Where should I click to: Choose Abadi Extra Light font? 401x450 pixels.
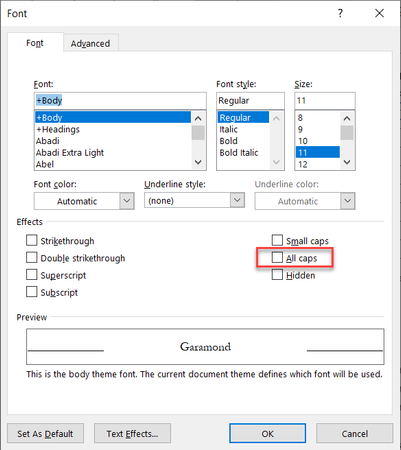[x=113, y=153]
